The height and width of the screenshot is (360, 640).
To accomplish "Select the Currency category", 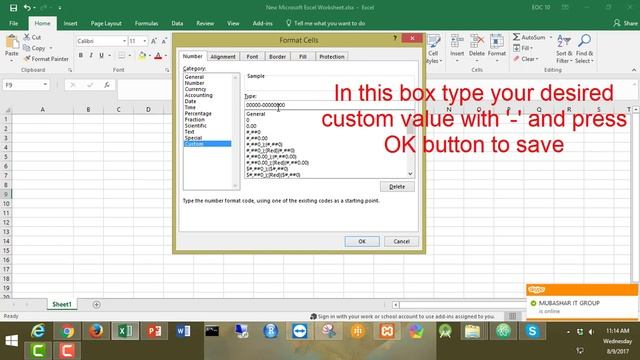I will tap(196, 89).
